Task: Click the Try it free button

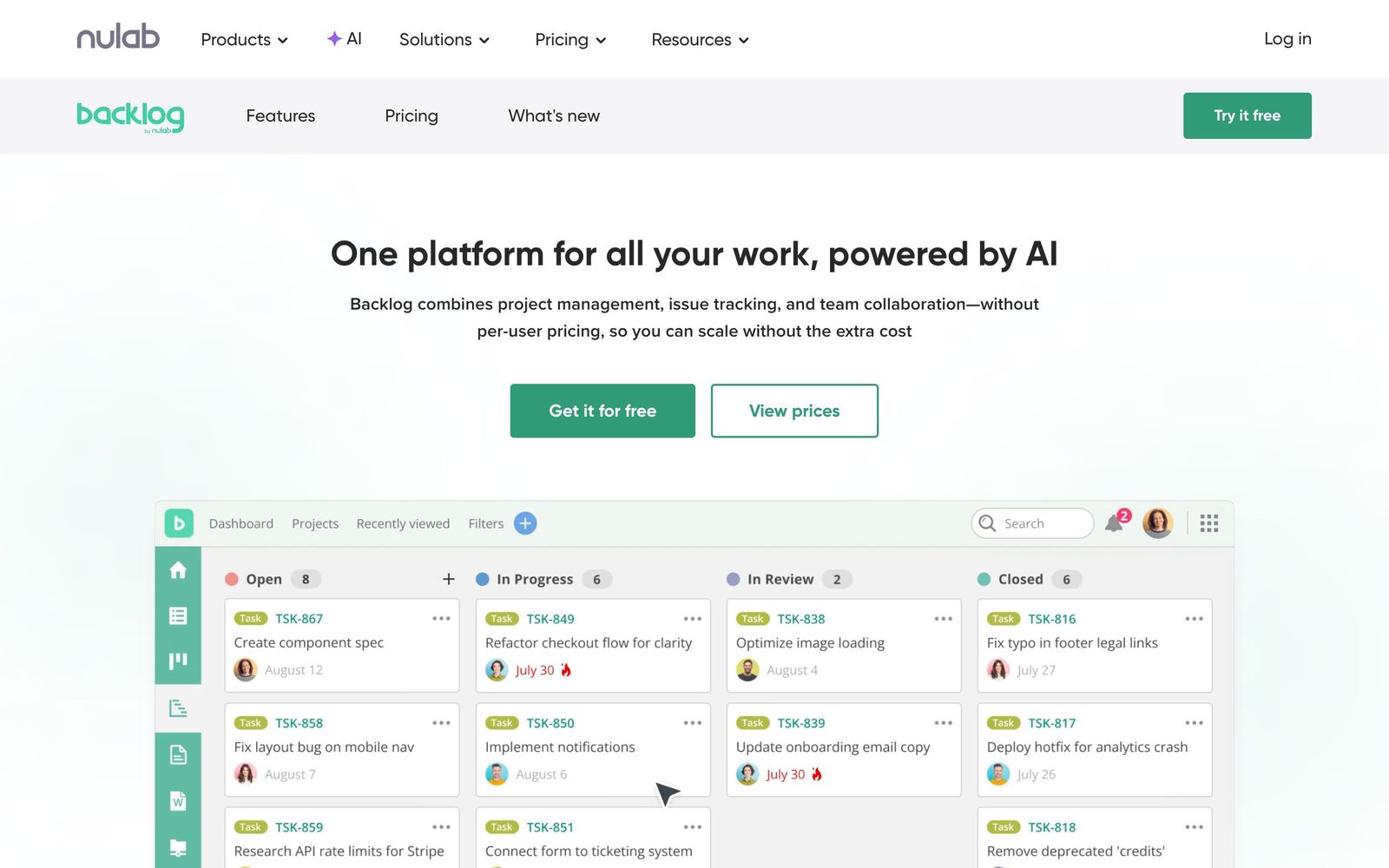Action: pos(1247,115)
